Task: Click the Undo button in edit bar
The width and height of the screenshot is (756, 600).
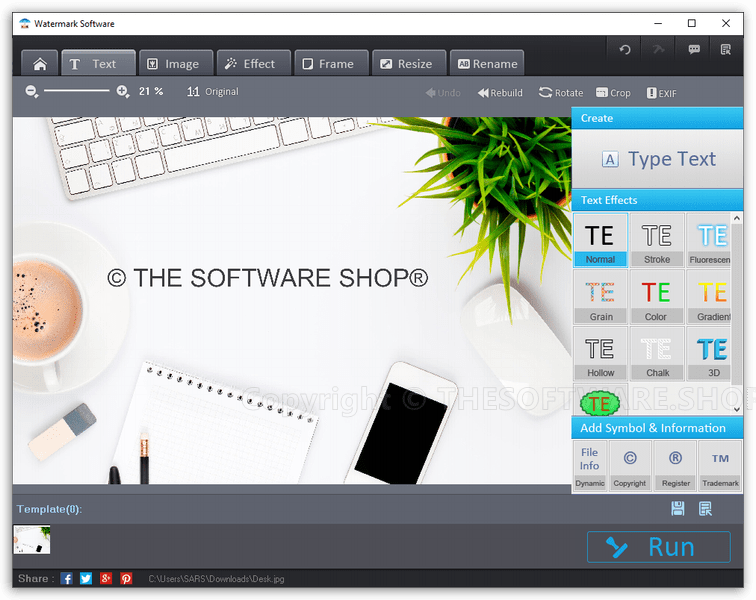Action: tap(443, 93)
